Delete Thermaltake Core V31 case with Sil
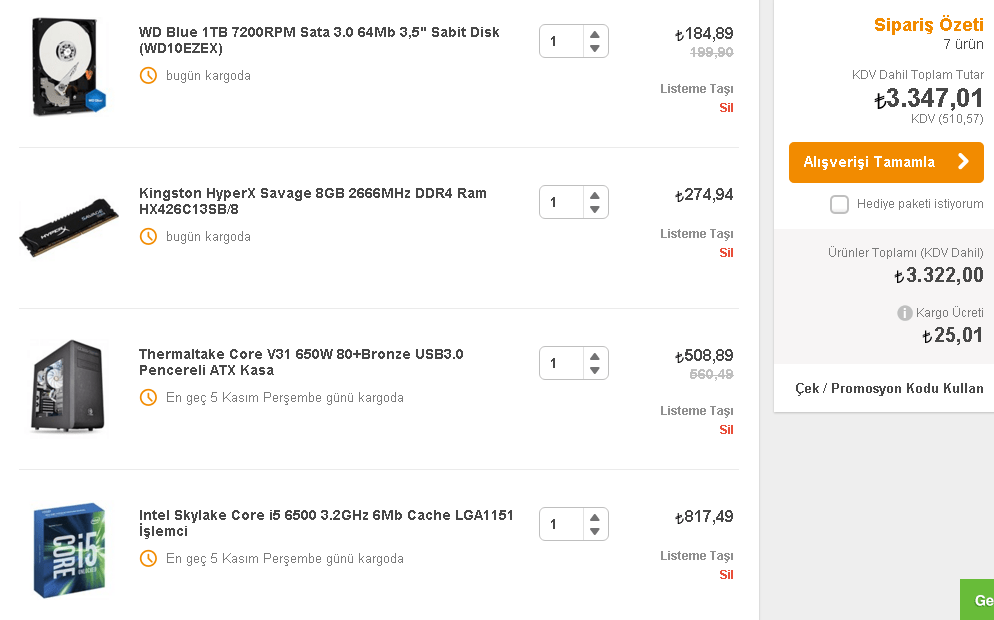Image resolution: width=994 pixels, height=620 pixels. tap(726, 430)
